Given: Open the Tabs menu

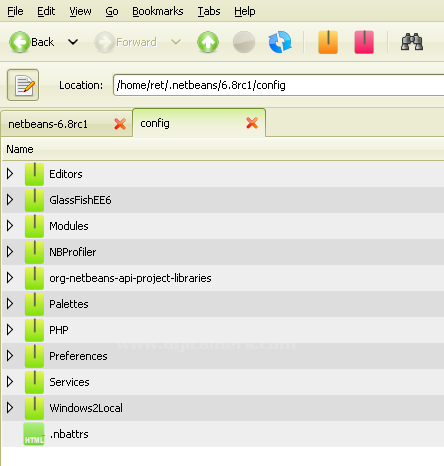Looking at the screenshot, I should 209,11.
